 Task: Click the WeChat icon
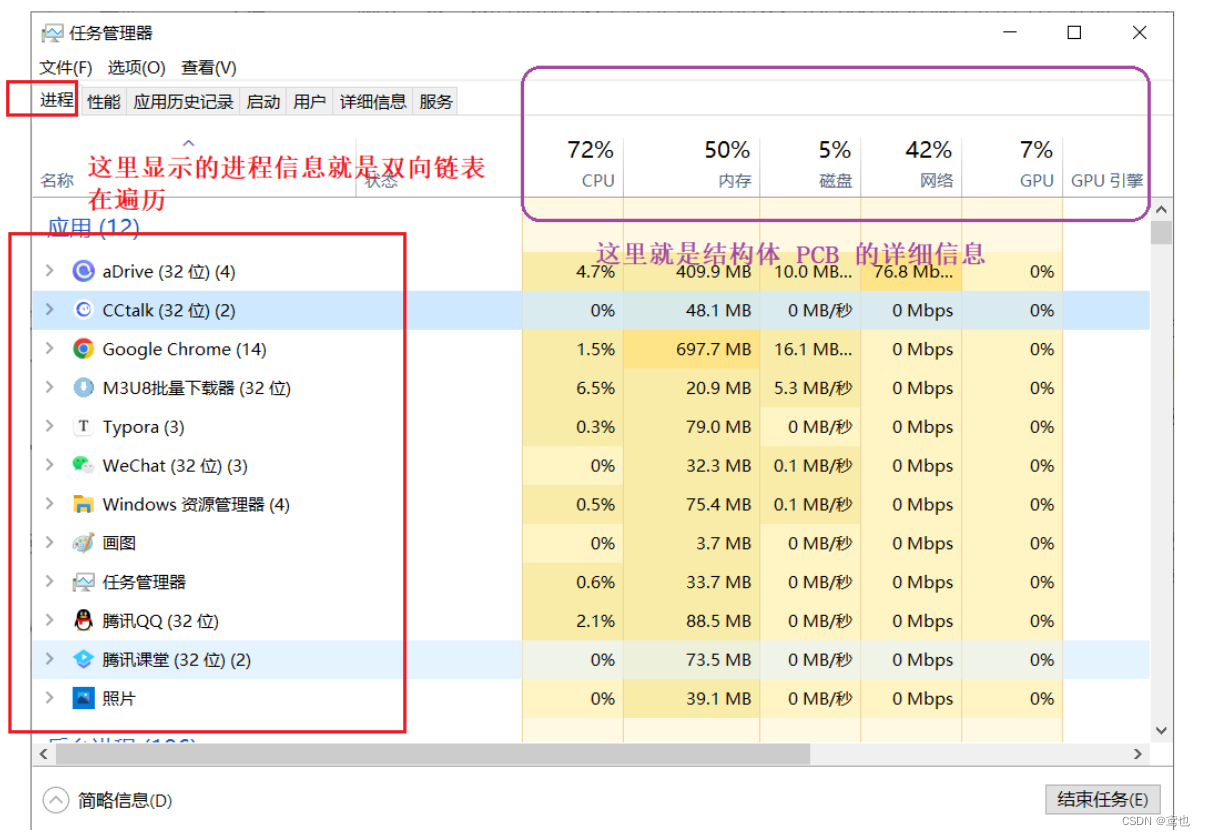tap(84, 466)
